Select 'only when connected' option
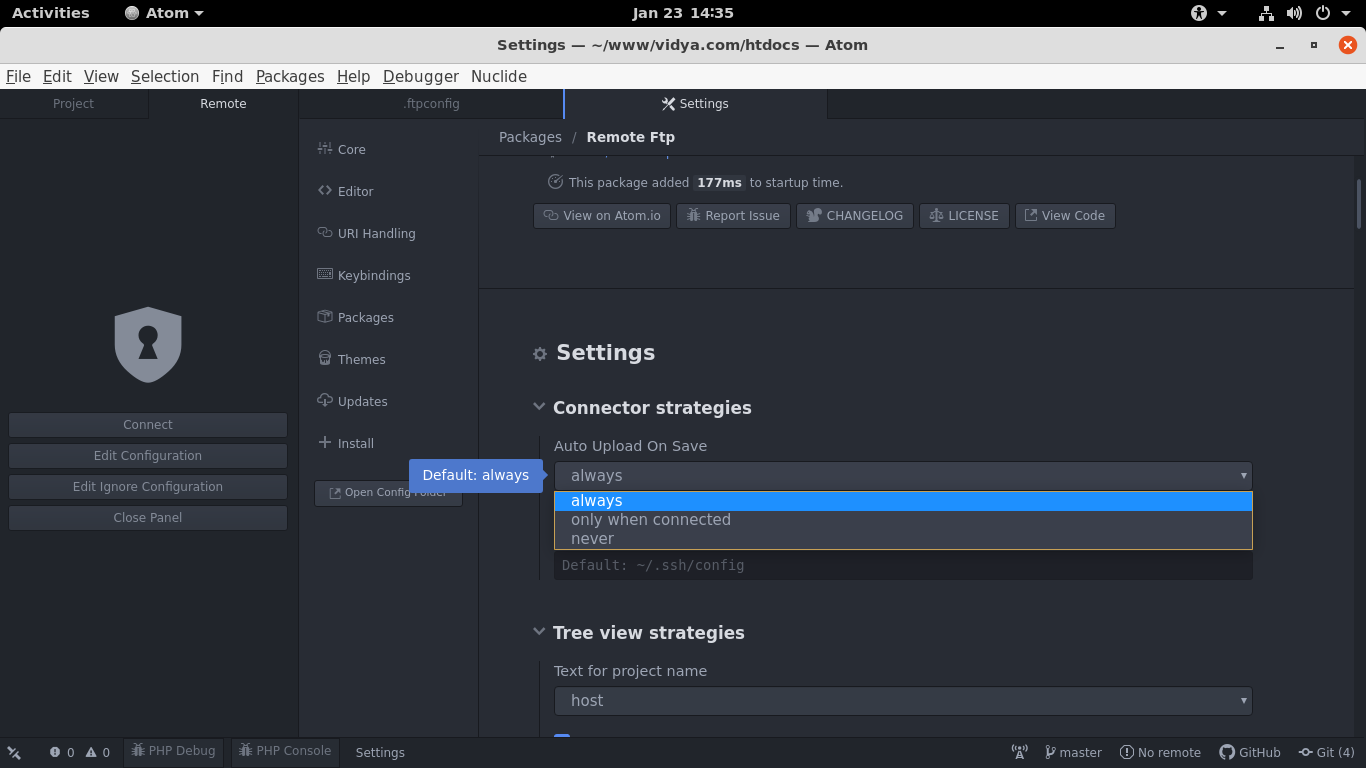This screenshot has width=1366, height=768. click(x=903, y=520)
